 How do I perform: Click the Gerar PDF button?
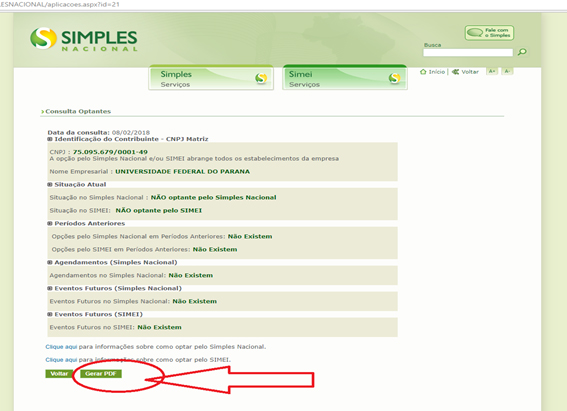(x=101, y=374)
